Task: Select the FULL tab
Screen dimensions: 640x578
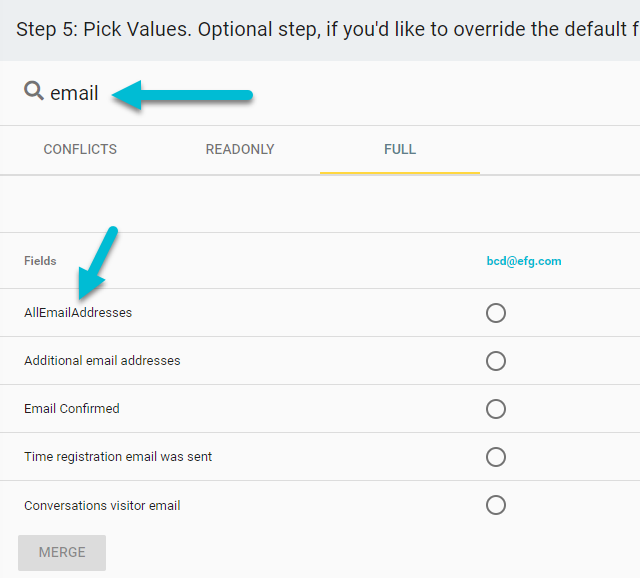Action: click(400, 149)
